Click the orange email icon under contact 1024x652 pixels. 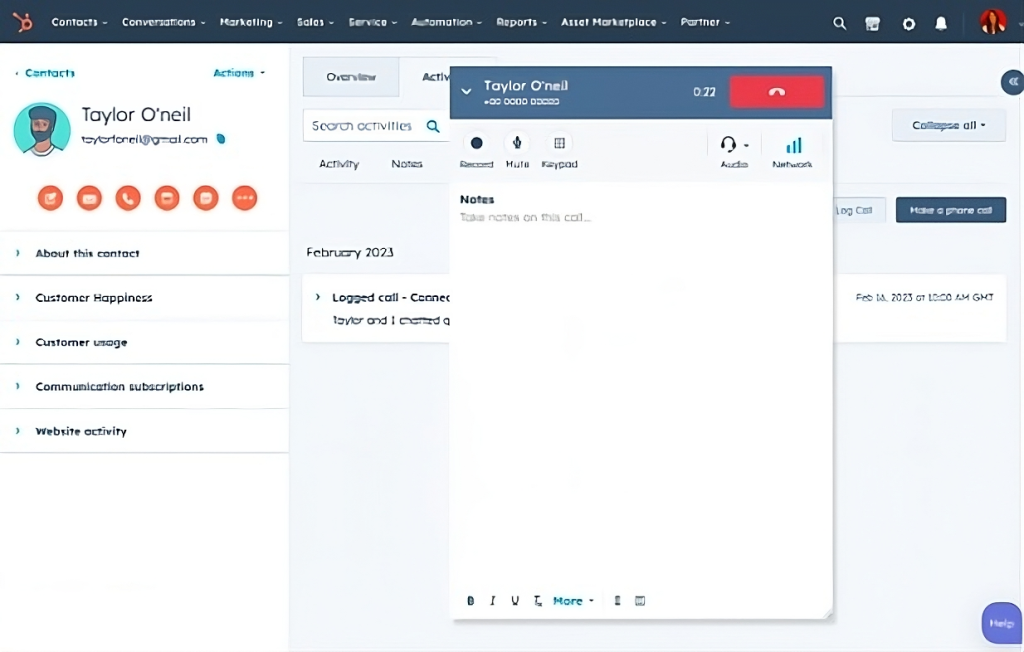pos(90,198)
